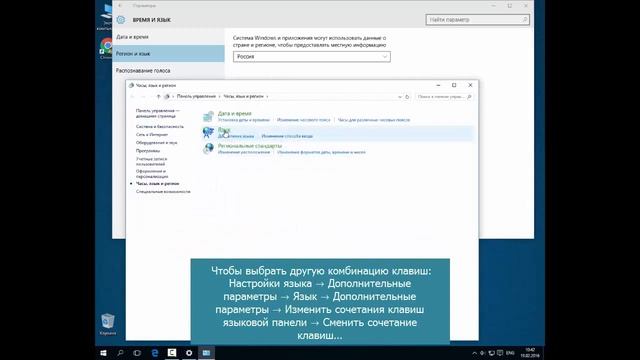640x360 pixels.
Task: Select Часы, язык и регион in left pane
Action: tap(157, 184)
